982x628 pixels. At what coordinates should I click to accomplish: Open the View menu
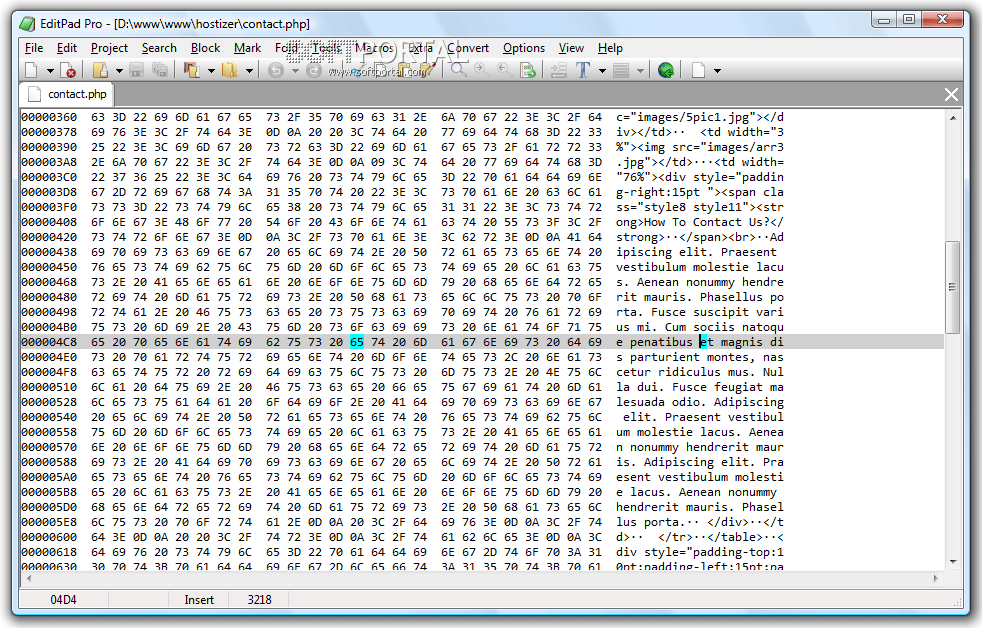571,48
